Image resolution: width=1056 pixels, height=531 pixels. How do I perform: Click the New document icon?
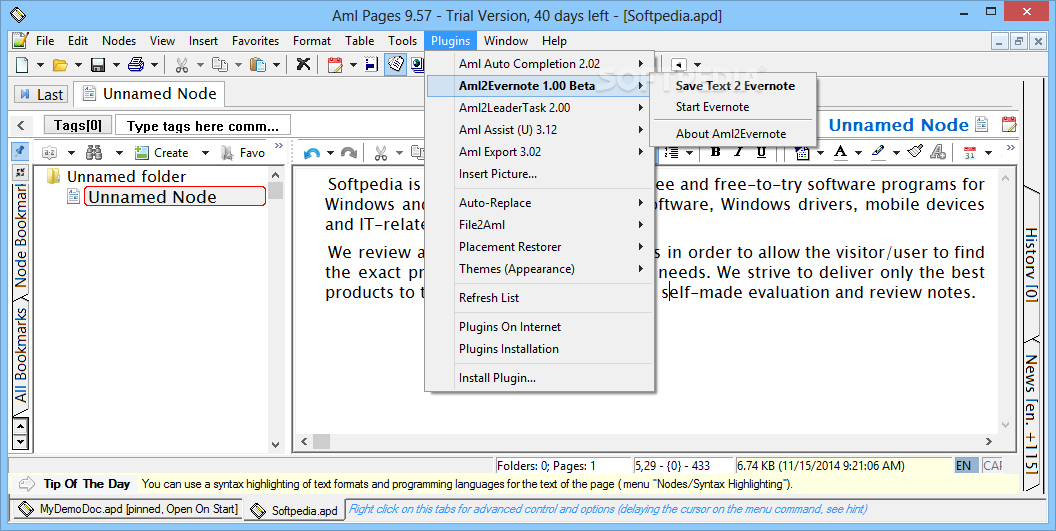pyautogui.click(x=22, y=65)
